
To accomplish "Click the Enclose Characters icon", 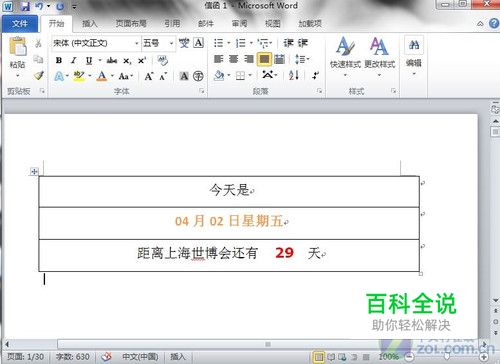I will pyautogui.click(x=198, y=76).
